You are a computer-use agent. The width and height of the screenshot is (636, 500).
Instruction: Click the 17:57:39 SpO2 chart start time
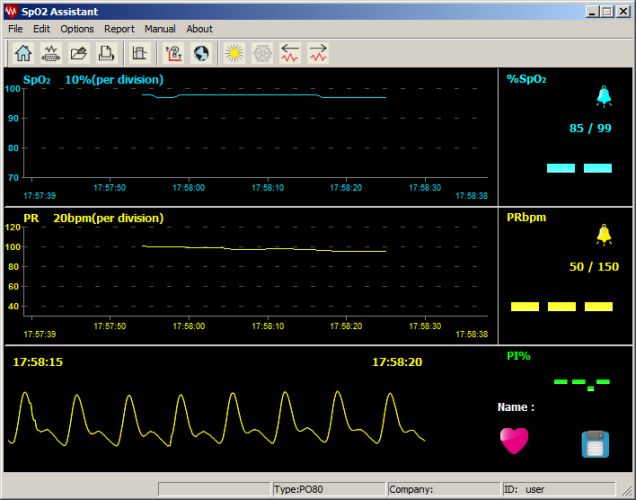click(x=40, y=196)
